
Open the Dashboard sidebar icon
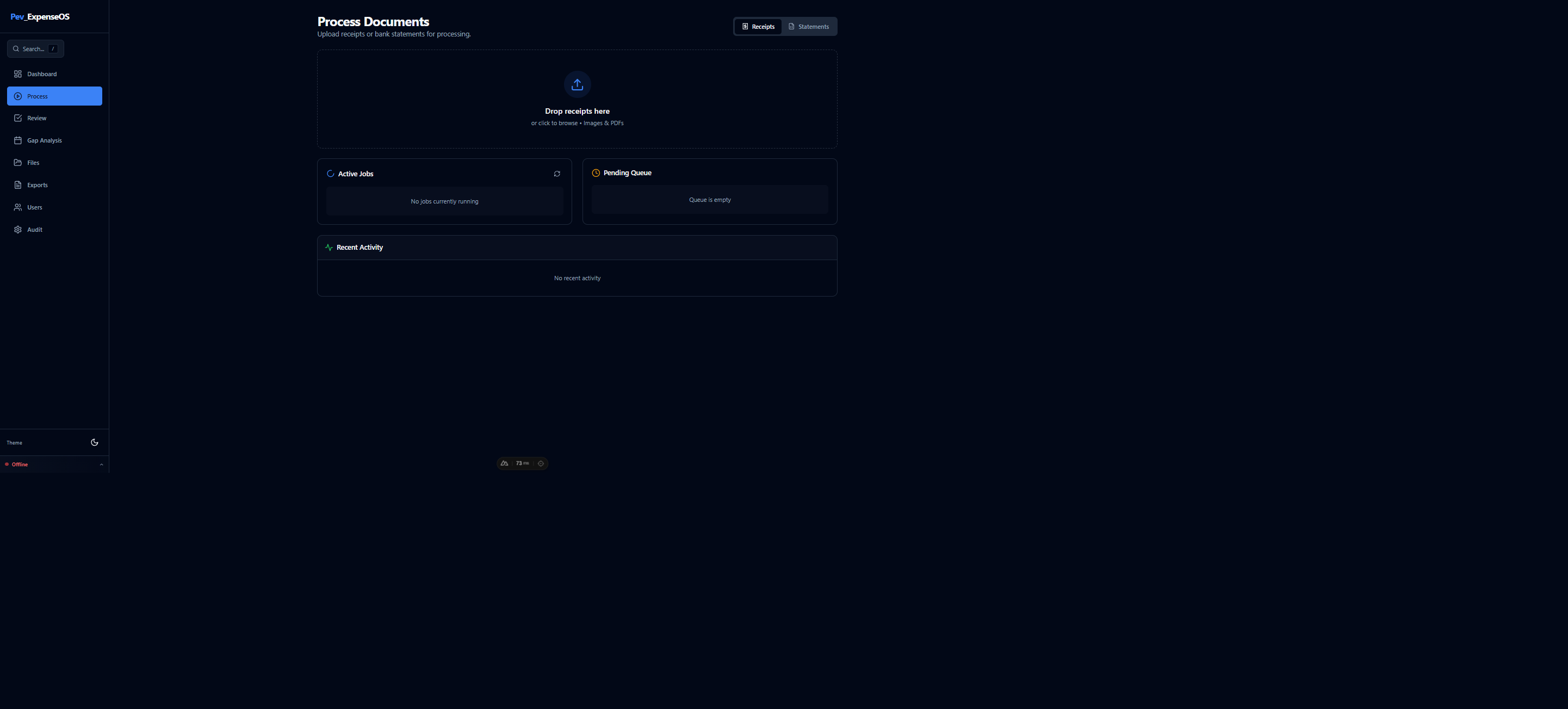tap(17, 73)
